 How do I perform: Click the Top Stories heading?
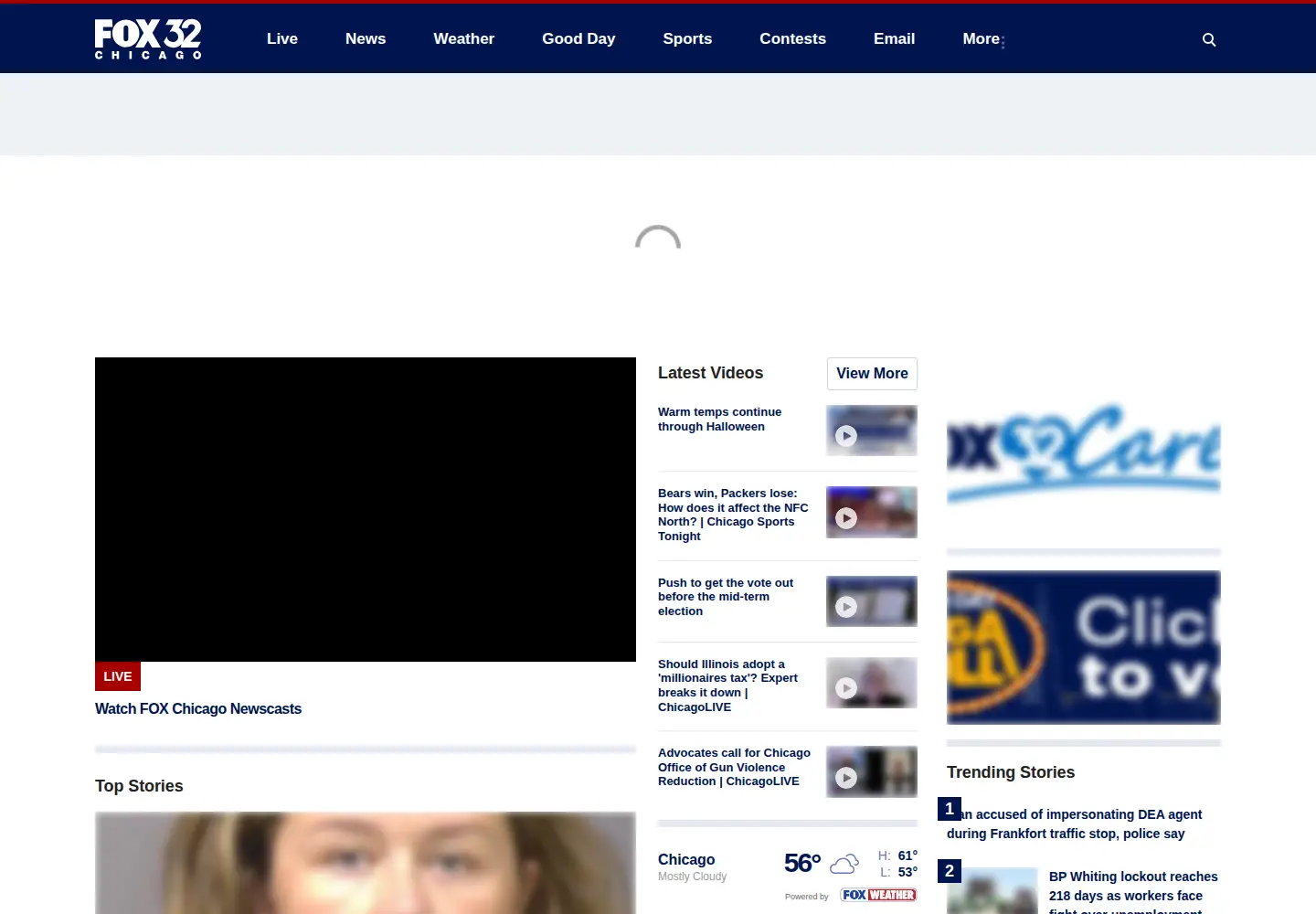pyautogui.click(x=139, y=786)
